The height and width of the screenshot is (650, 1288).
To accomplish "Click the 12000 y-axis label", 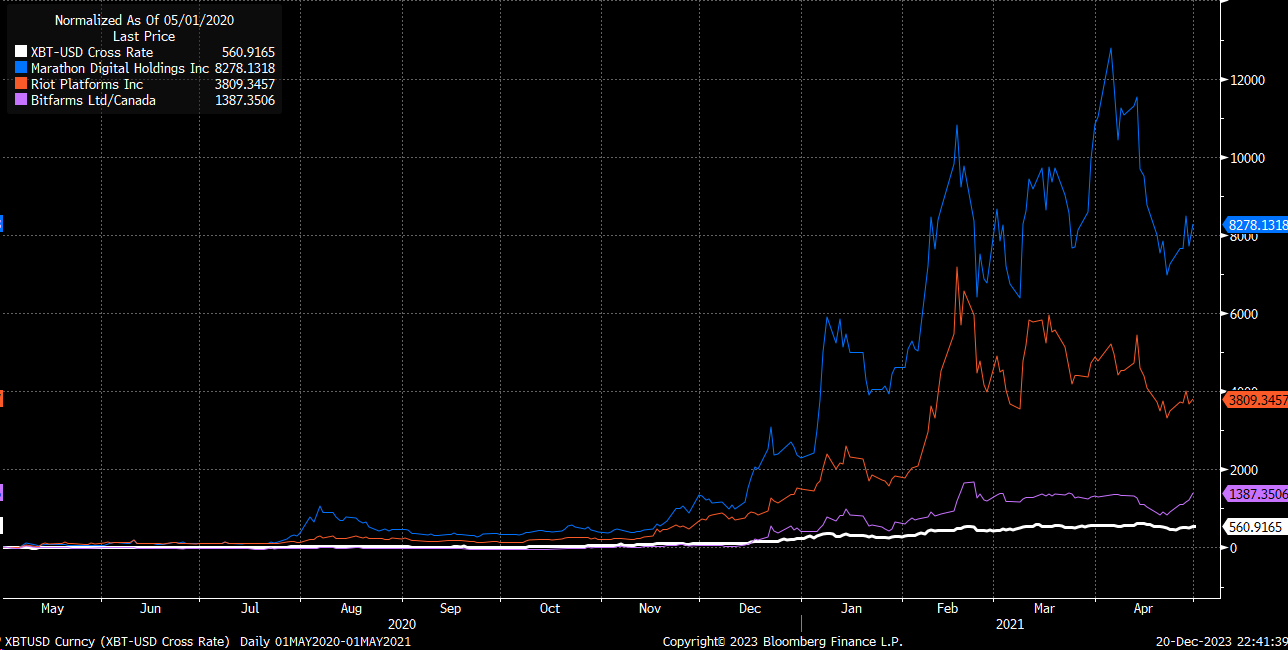I will point(1247,80).
